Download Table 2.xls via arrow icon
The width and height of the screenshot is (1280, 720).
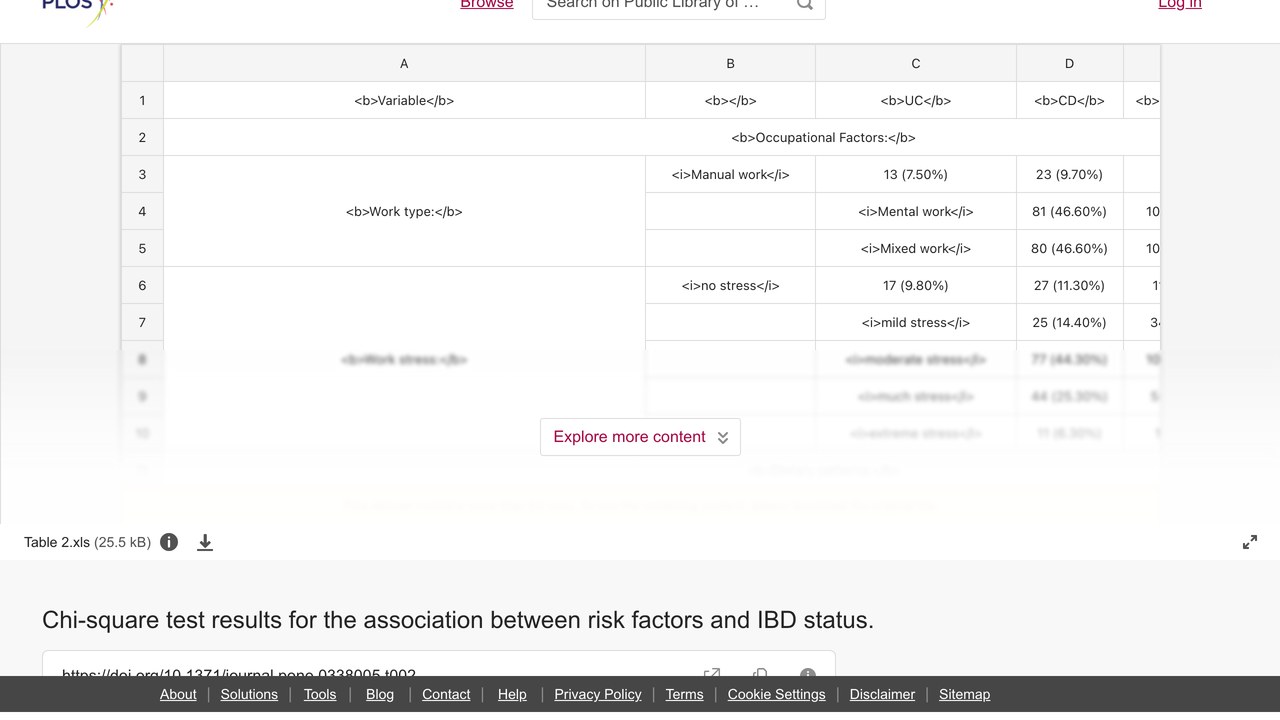[205, 542]
